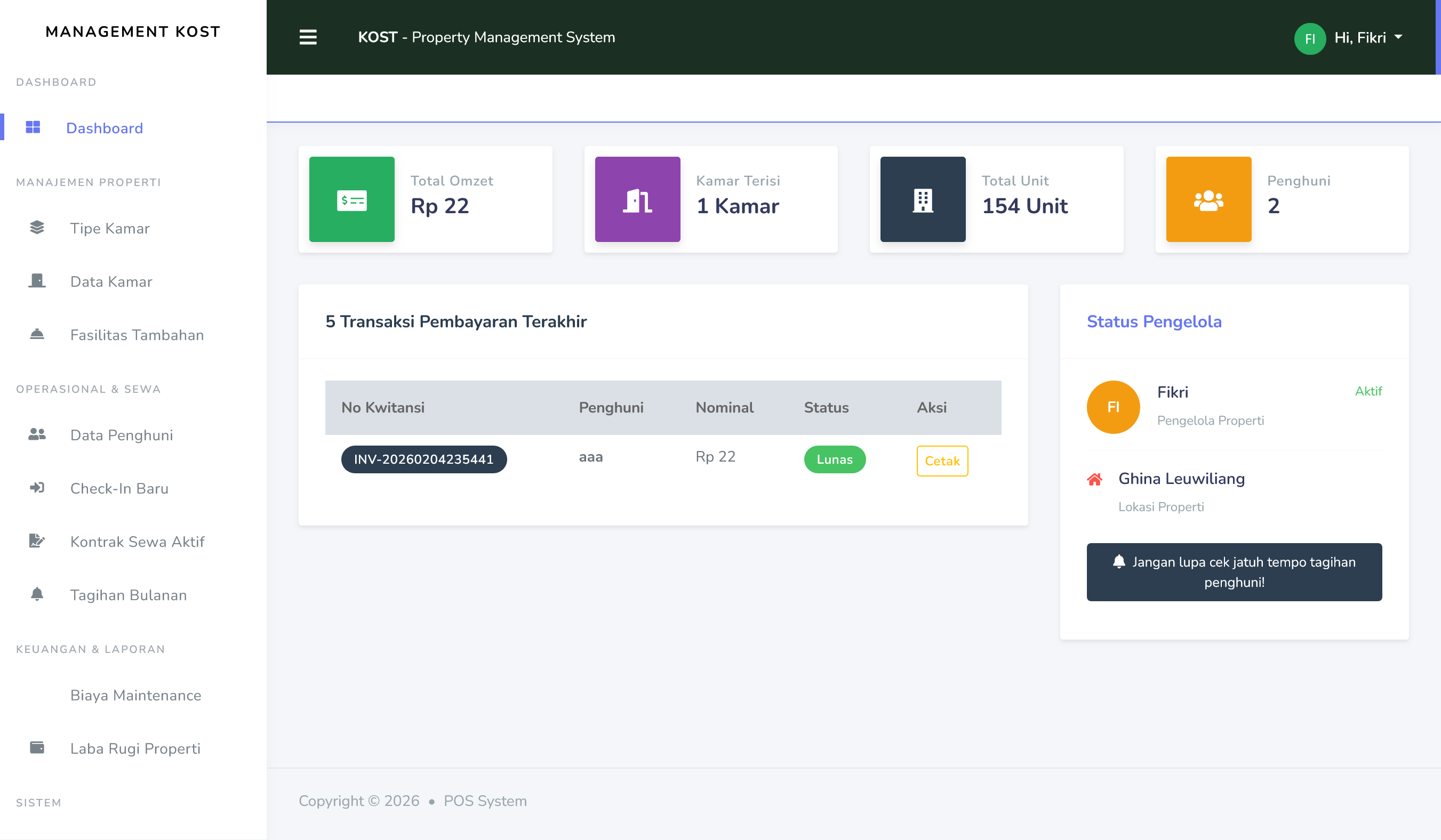Click the Kontrak Sewa Aktif contract icon
Image resolution: width=1441 pixels, height=840 pixels.
[x=37, y=540]
